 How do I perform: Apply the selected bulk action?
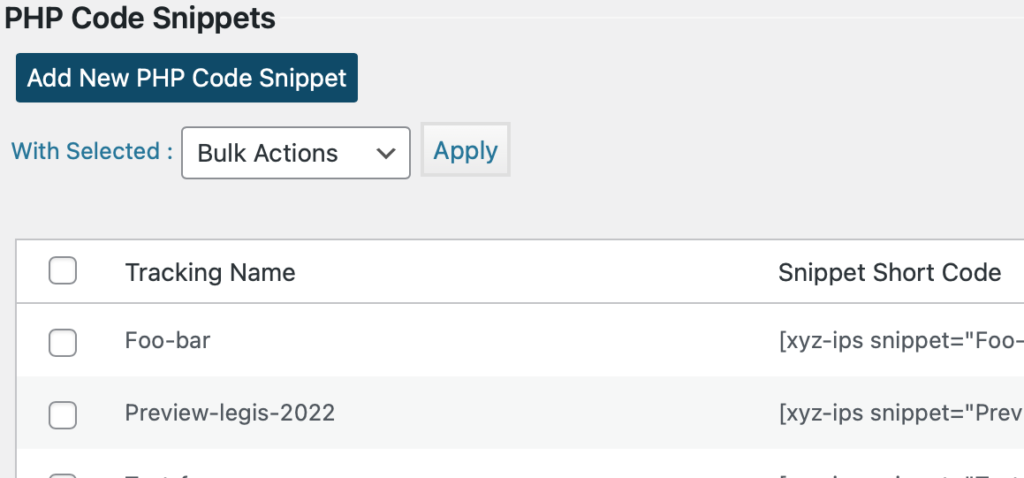point(466,150)
